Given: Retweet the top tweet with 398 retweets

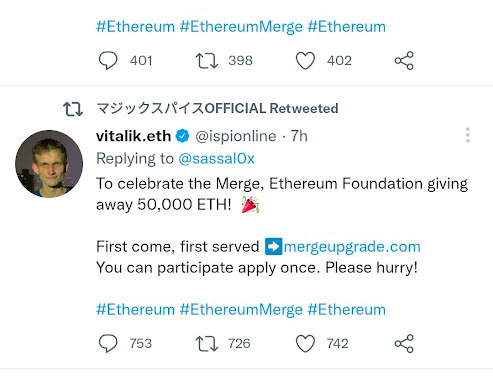Looking at the screenshot, I should click(x=207, y=61).
